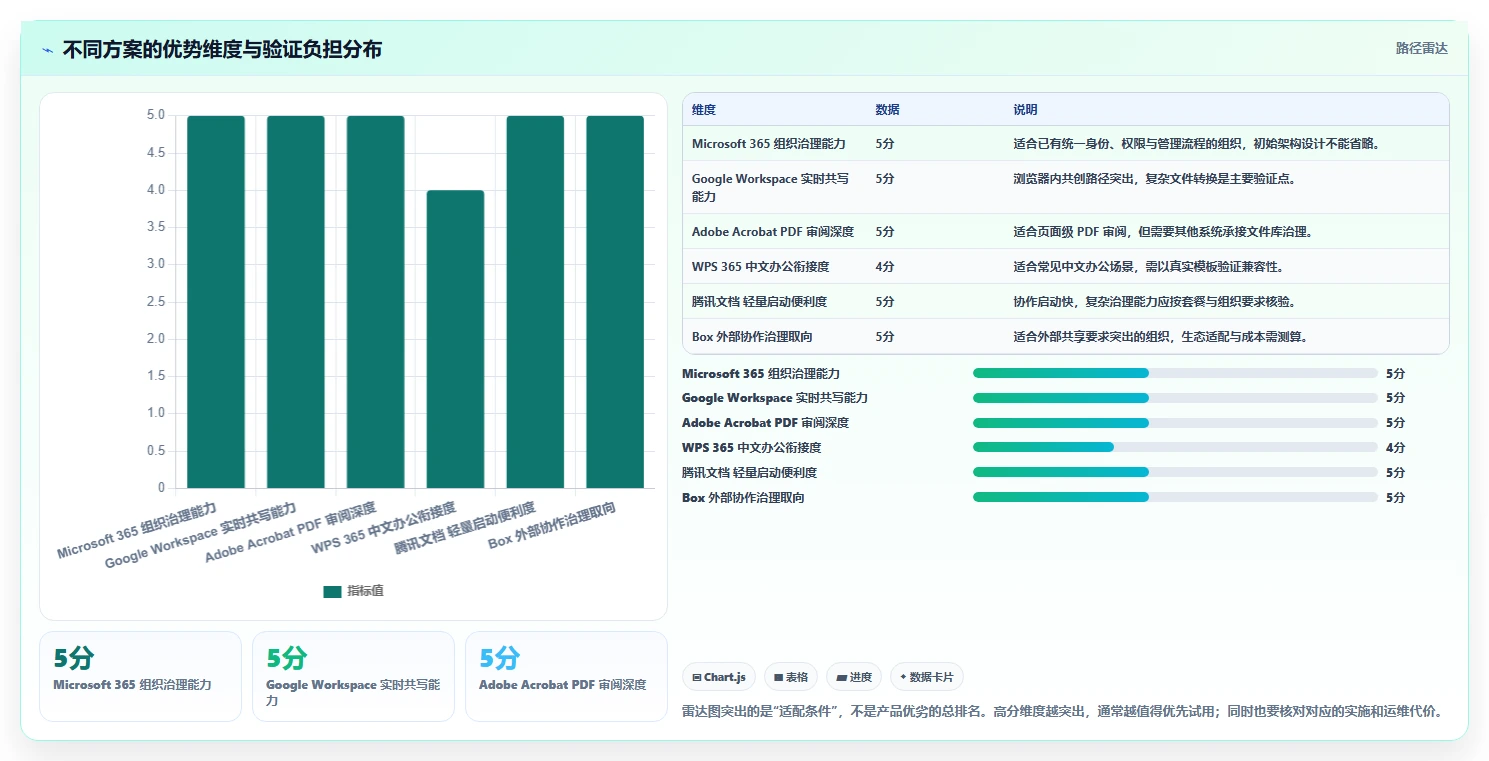The height and width of the screenshot is (761, 1489).
Task: Select the Google Workspace 实时共写能力 chart bar
Action: tap(296, 302)
